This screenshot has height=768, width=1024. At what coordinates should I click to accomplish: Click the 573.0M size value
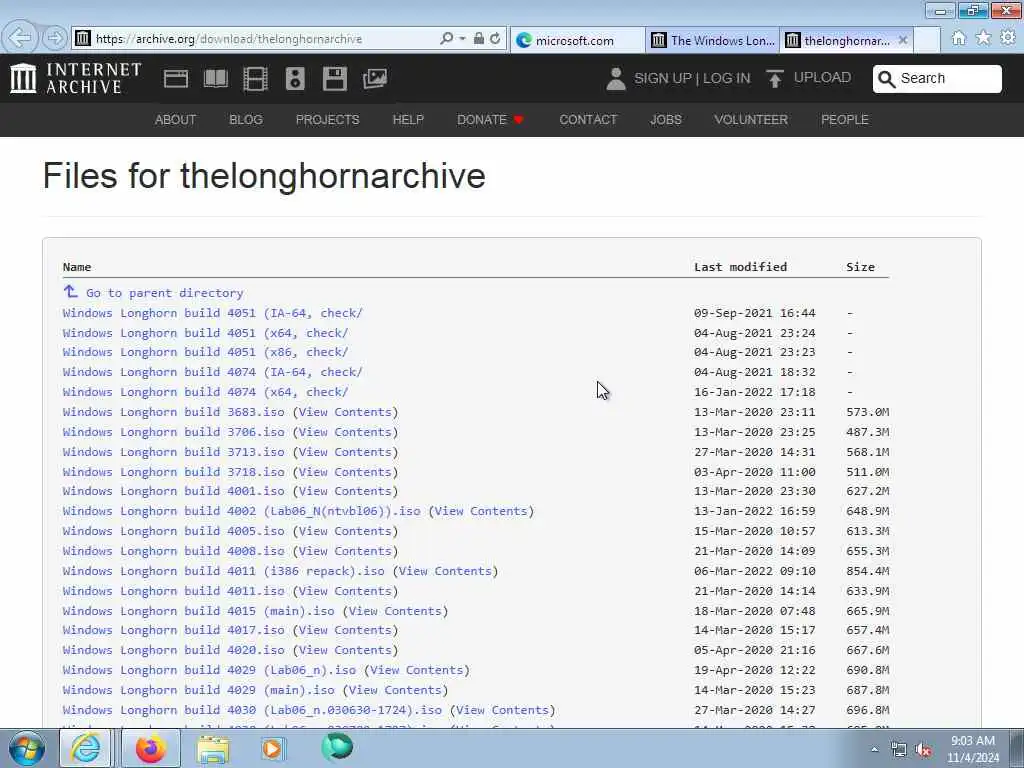[x=867, y=412]
